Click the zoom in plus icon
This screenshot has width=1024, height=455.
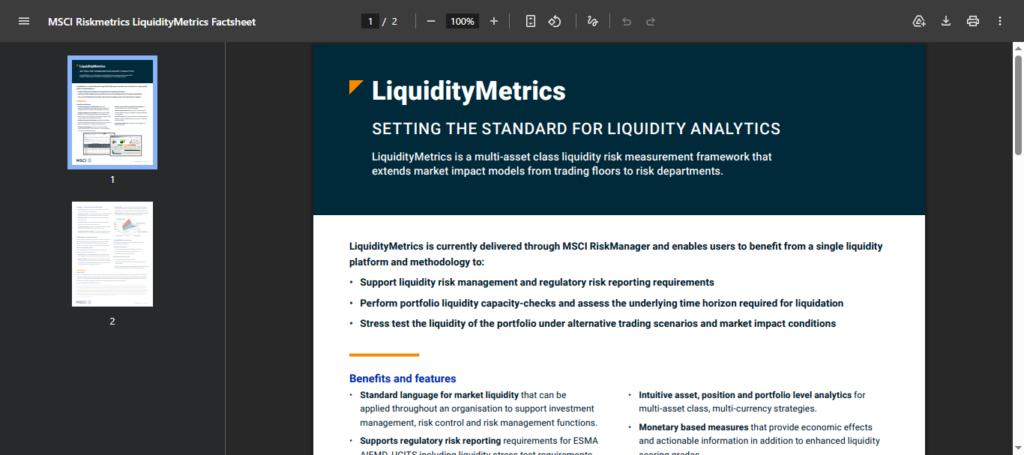[494, 21]
